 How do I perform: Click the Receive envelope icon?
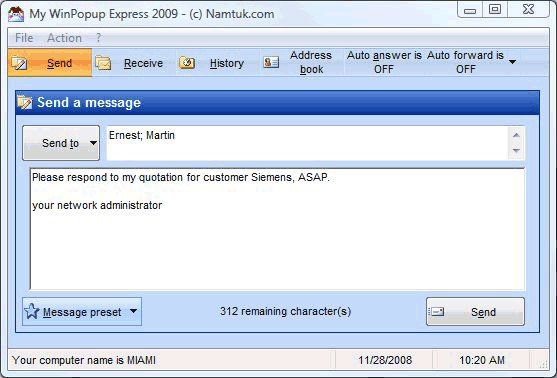point(103,63)
